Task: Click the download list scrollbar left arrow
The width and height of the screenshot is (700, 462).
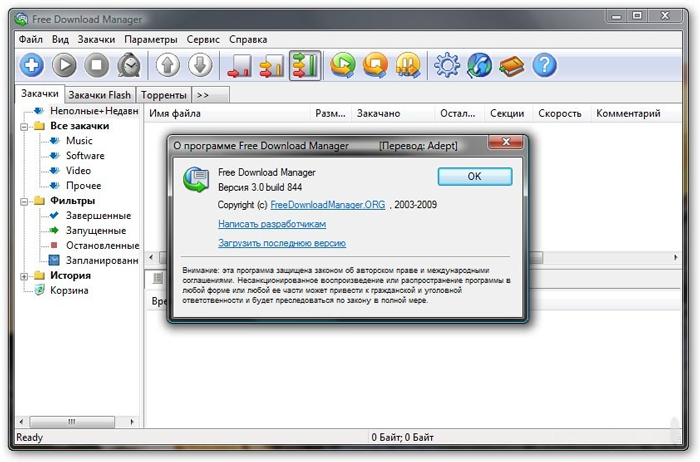Action: [151, 258]
